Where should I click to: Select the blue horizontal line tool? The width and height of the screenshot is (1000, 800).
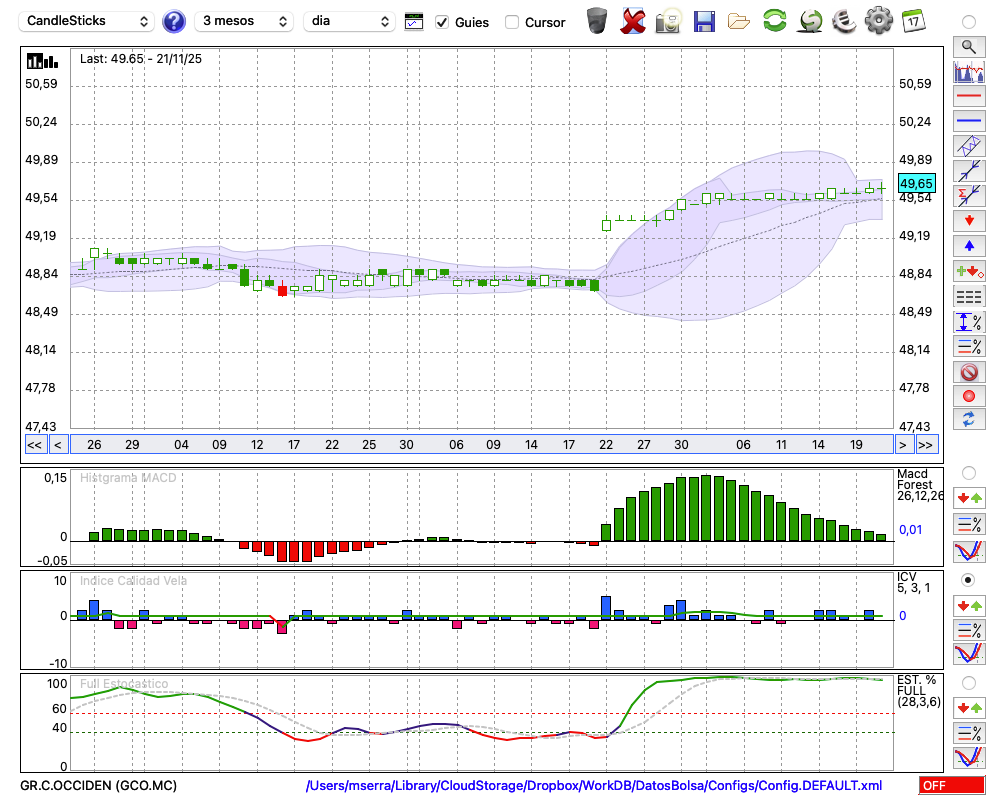[968, 121]
